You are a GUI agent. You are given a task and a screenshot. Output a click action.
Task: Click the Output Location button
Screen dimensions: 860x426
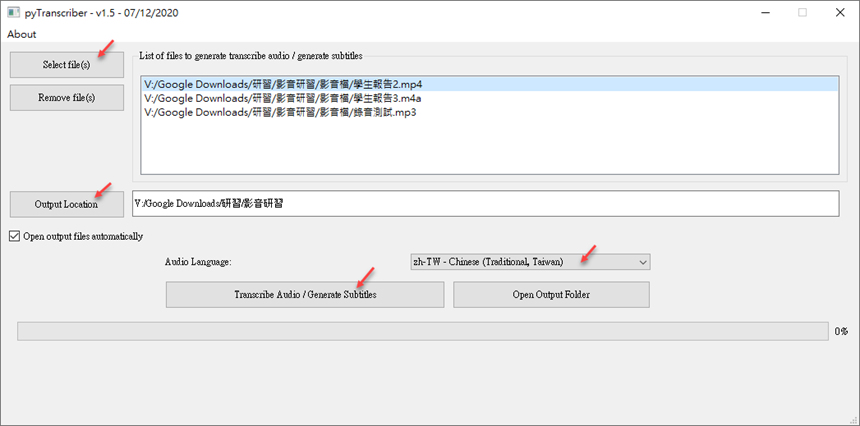pyautogui.click(x=66, y=205)
